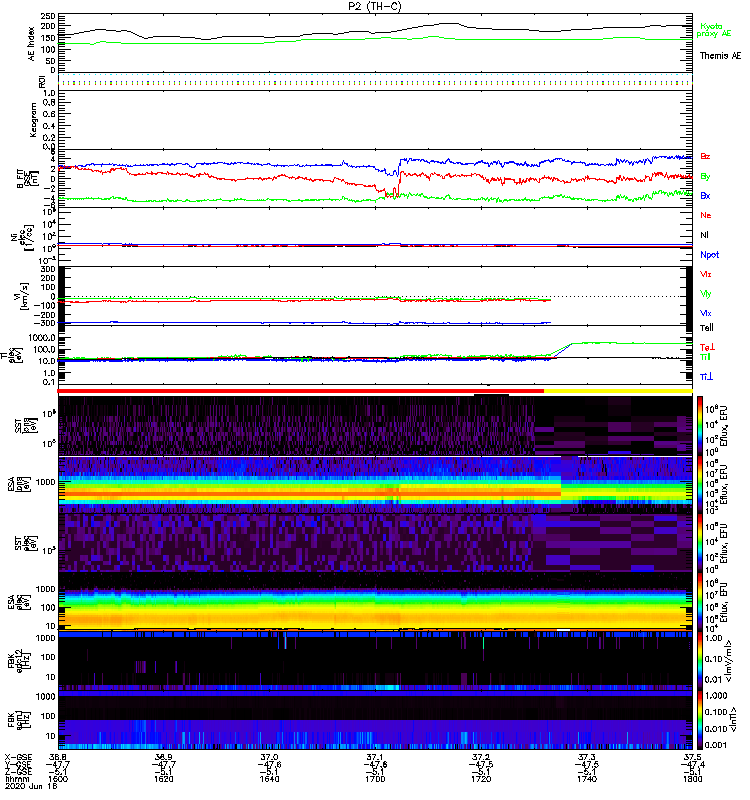Click the black "Ni" legend entry
The width and height of the screenshot is (750, 800).
704,235
